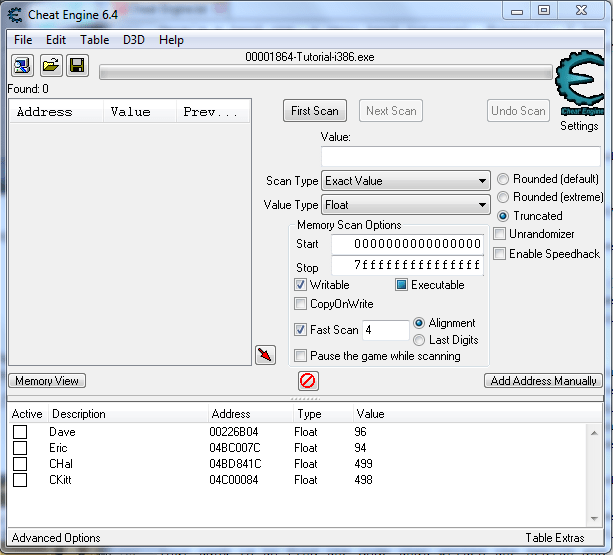This screenshot has height=555, width=613.
Task: Click the Cheat Engine logo for settings
Action: pos(580,82)
